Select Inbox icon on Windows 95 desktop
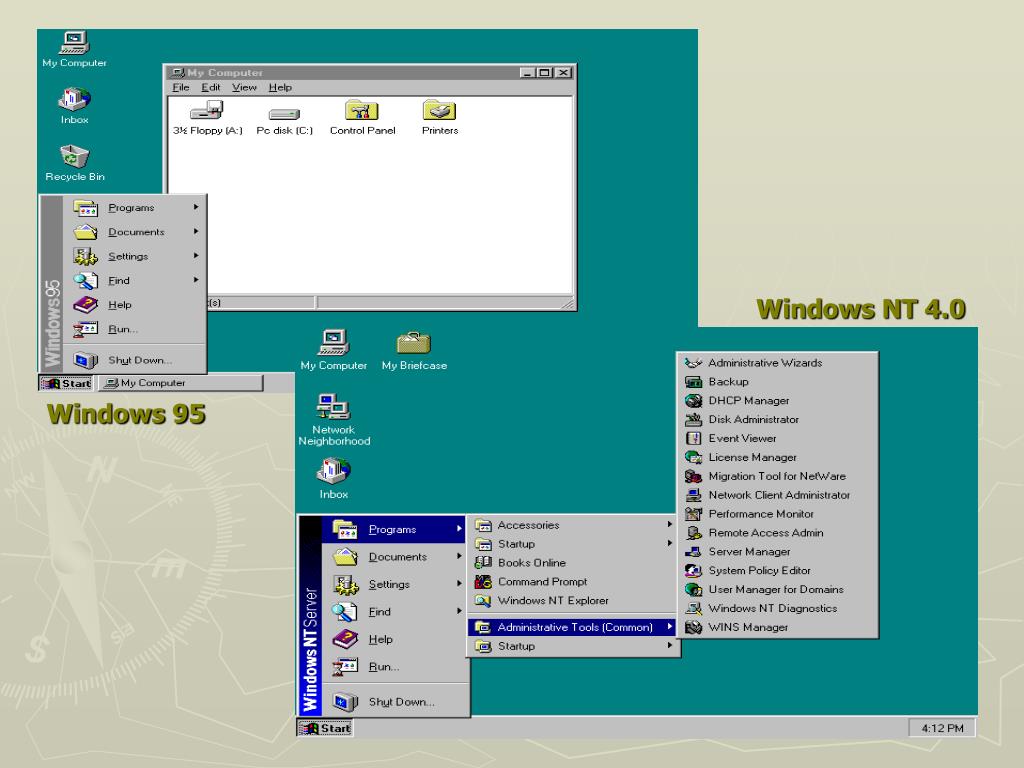Image resolution: width=1024 pixels, height=768 pixels. pos(74,106)
